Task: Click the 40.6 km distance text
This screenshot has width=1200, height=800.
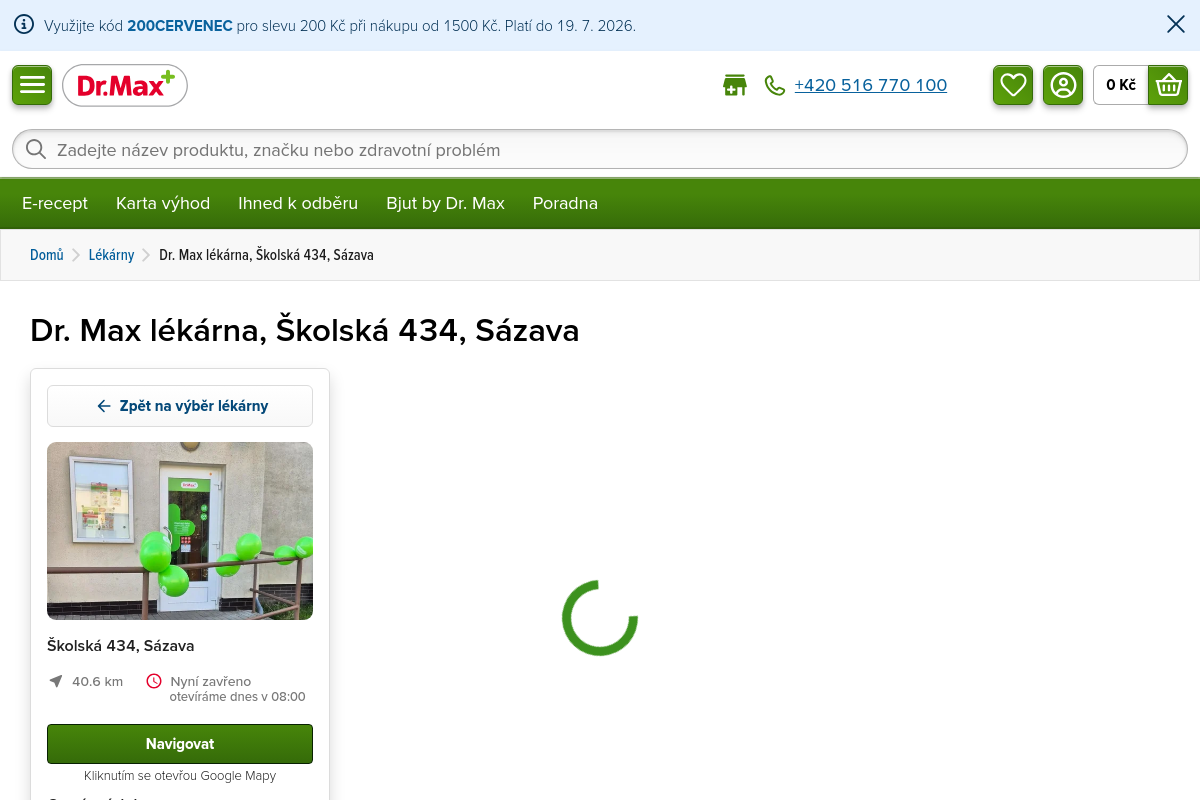Action: click(x=97, y=681)
